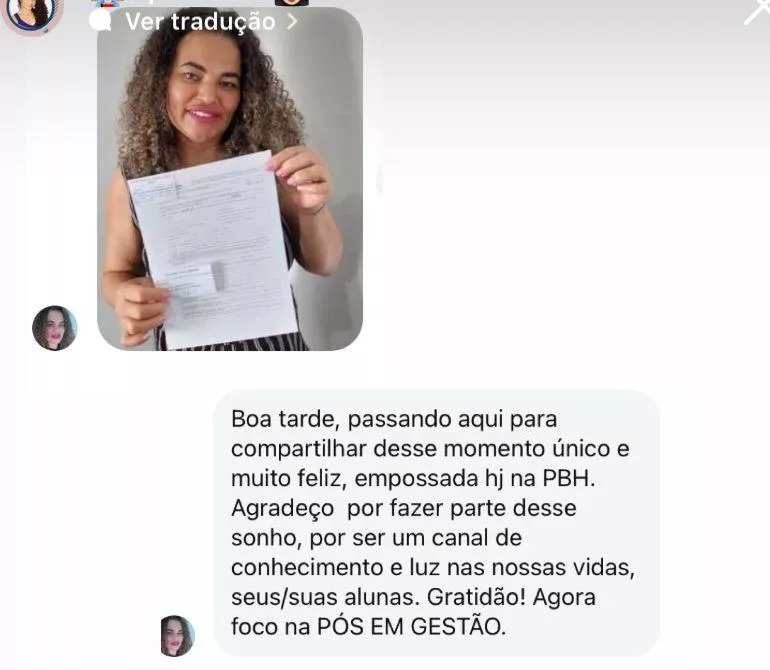Tap the PÓS EM GESTÃO text in the message
770x670 pixels.
pyautogui.click(x=412, y=627)
